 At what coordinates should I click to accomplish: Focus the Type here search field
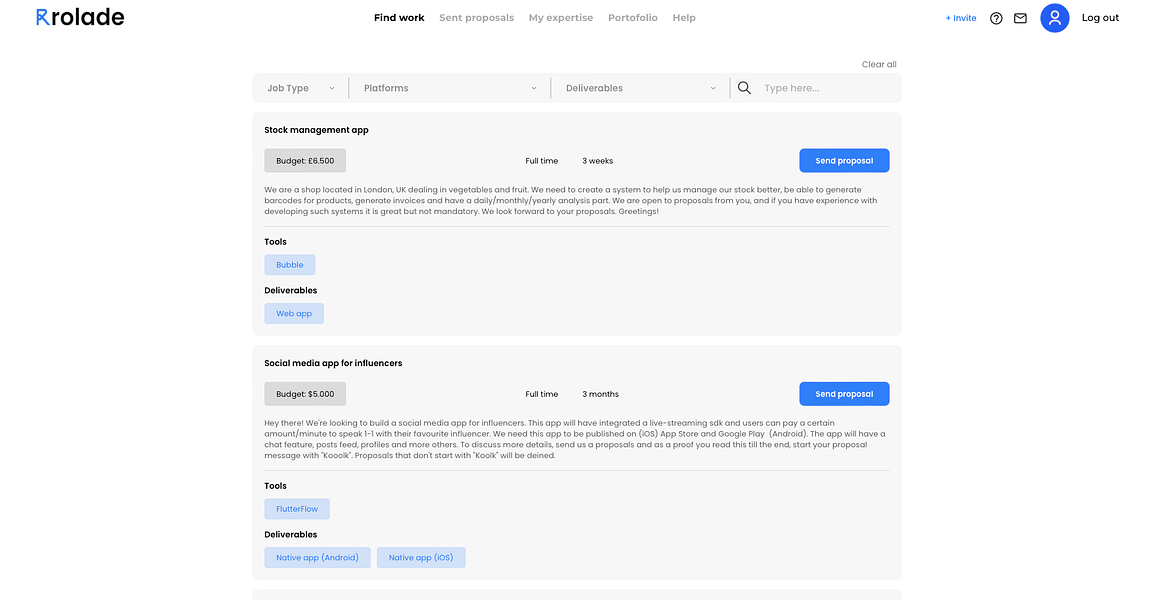(828, 88)
